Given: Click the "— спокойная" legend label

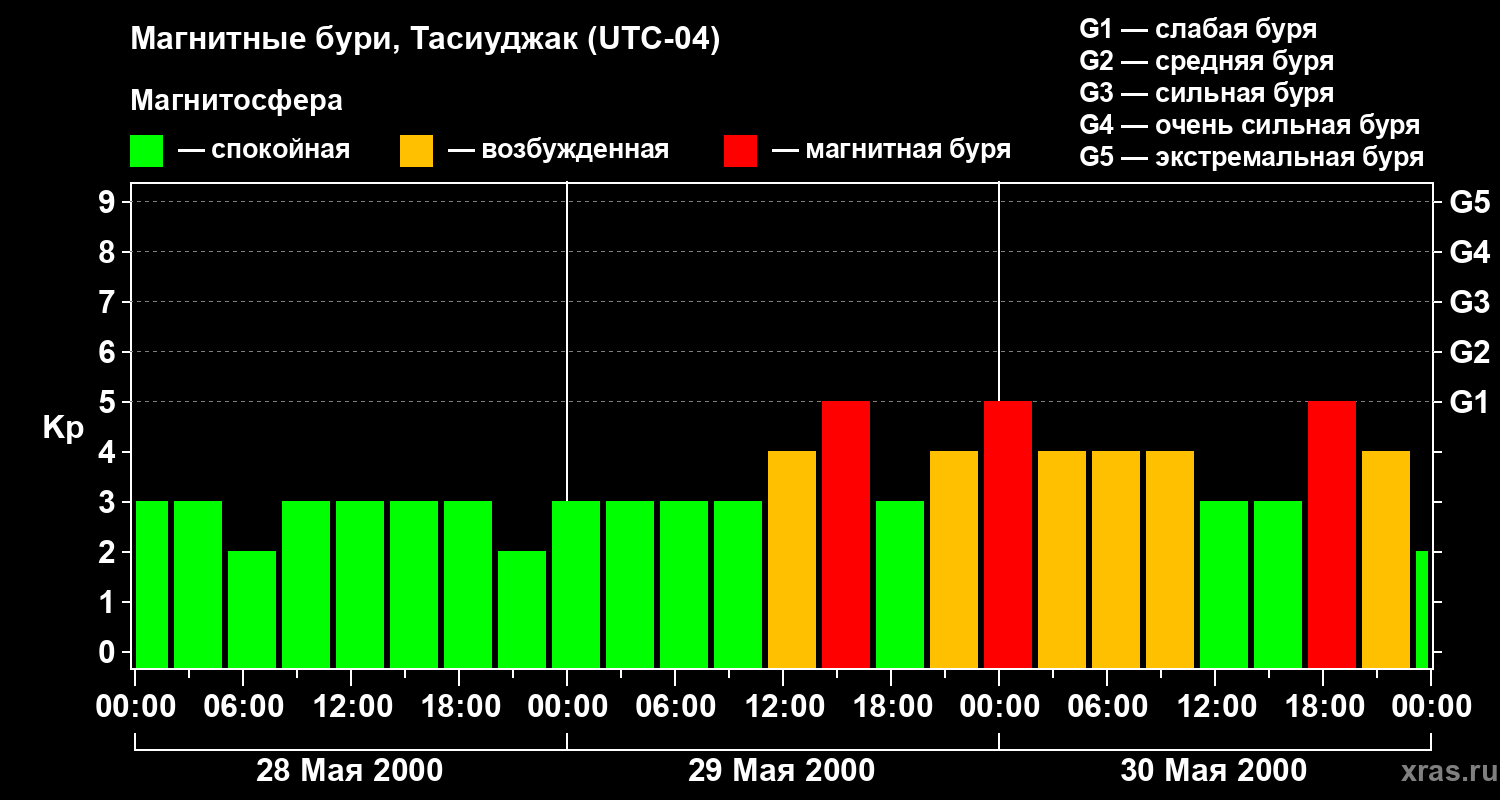Looking at the screenshot, I should coord(264,150).
